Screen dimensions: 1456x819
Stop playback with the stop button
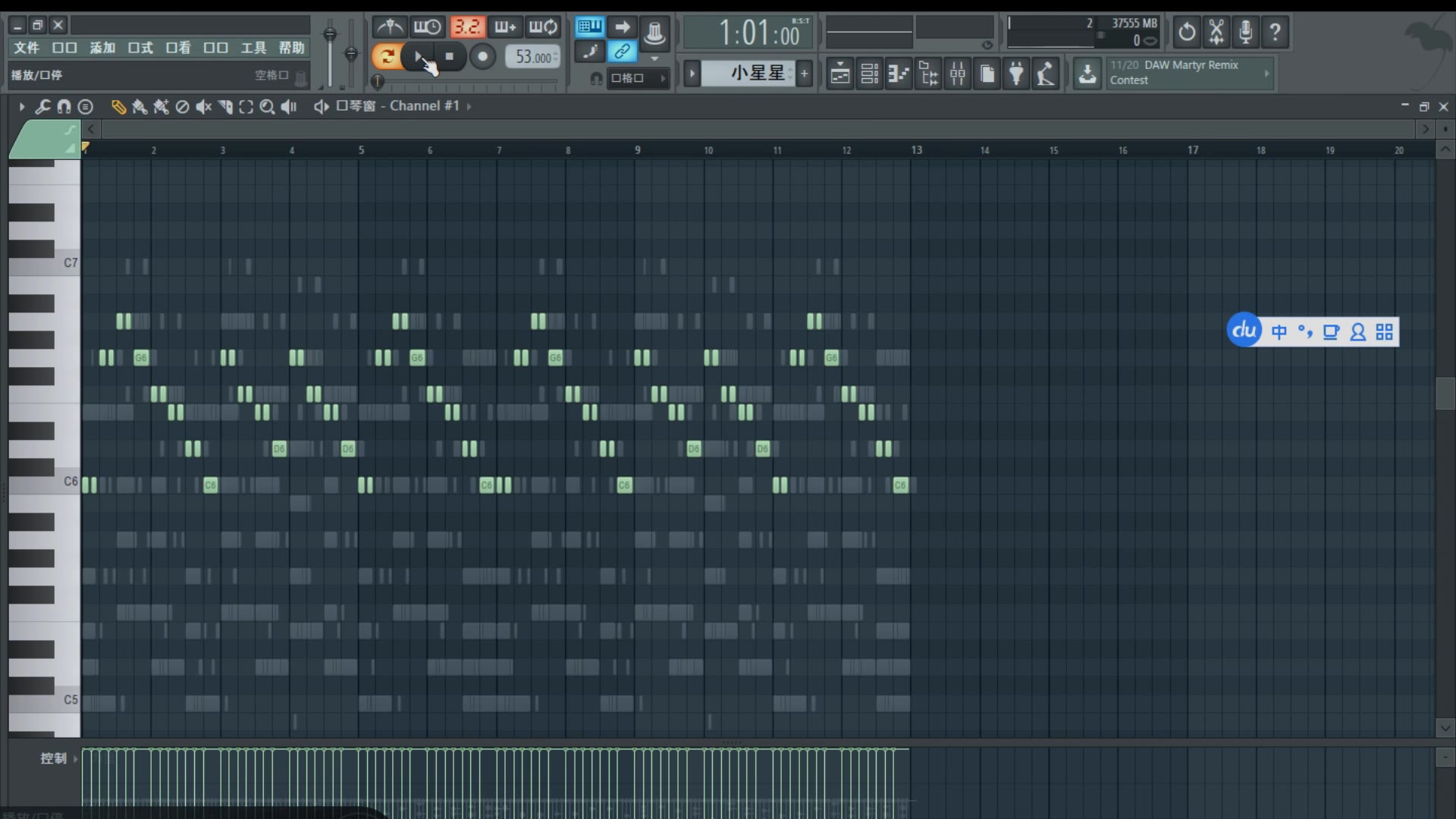tap(450, 56)
